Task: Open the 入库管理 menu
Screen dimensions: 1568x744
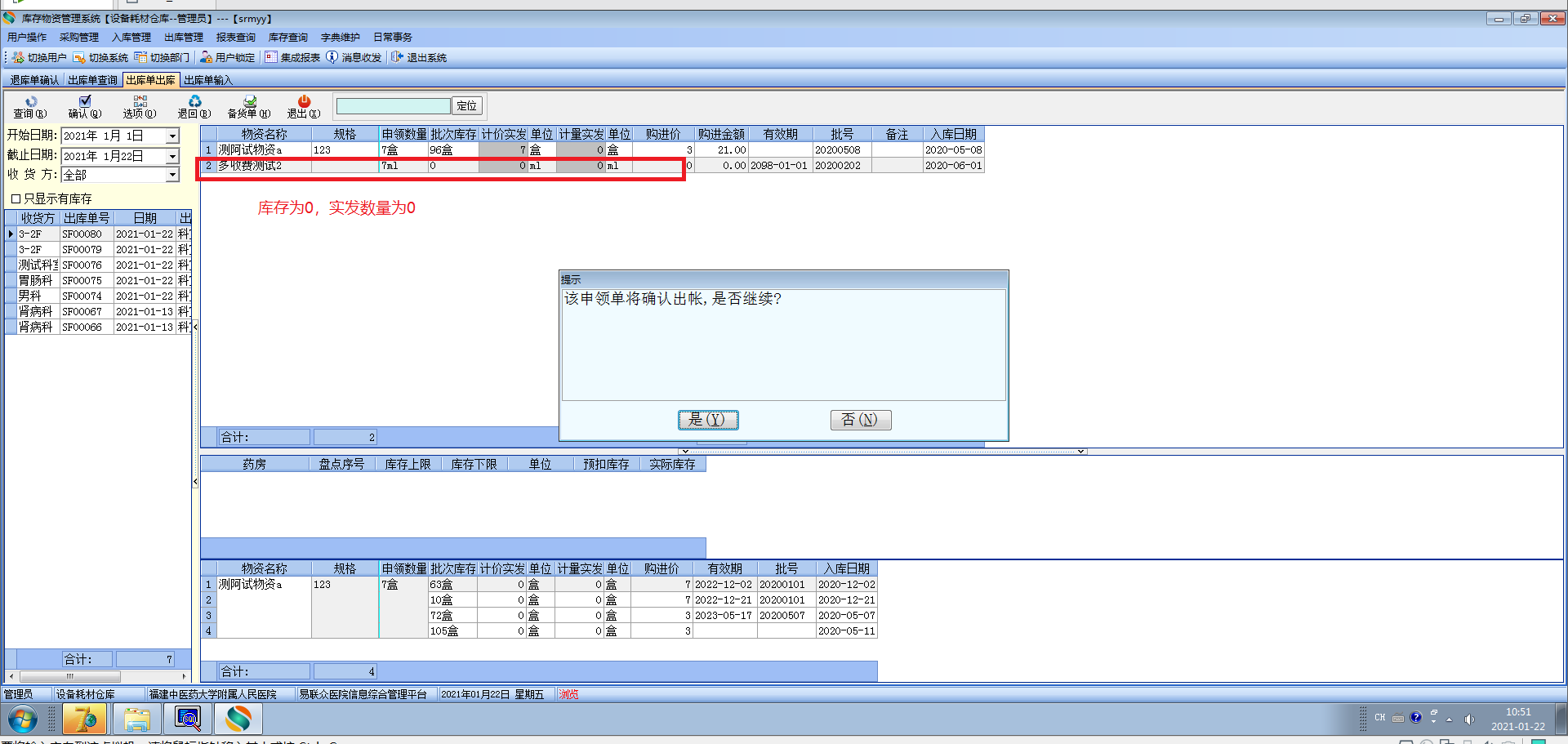Action: 131,38
